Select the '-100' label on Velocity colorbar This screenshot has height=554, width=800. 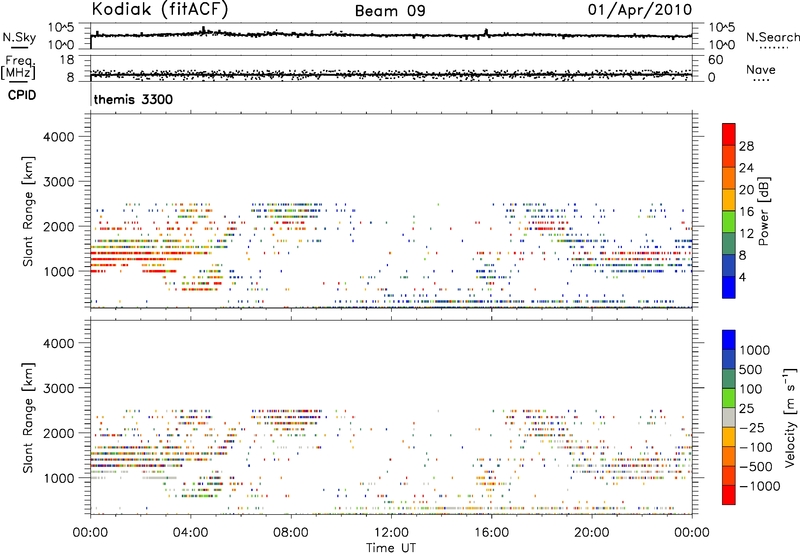[755, 447]
